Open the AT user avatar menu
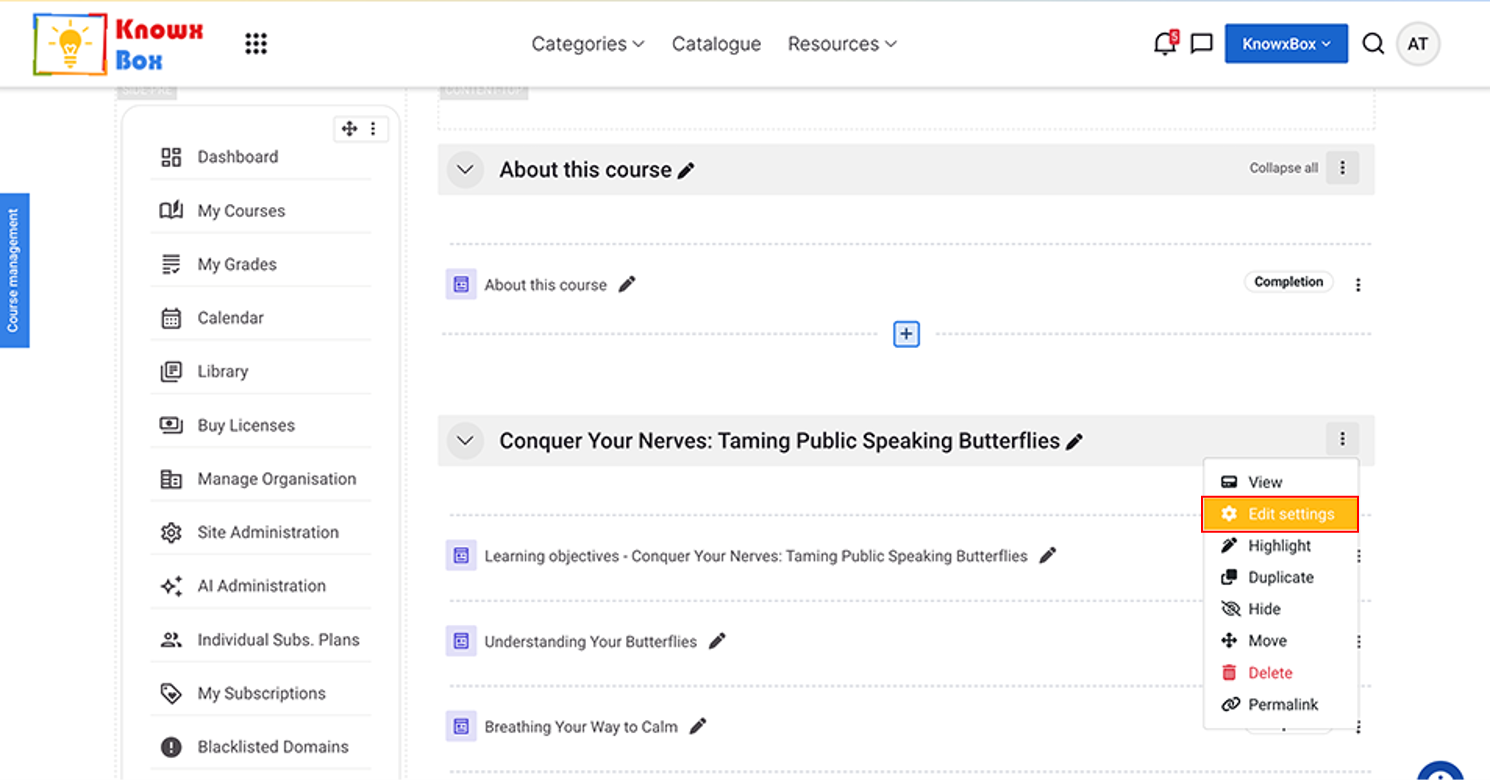This screenshot has height=780, width=1490. [x=1418, y=44]
